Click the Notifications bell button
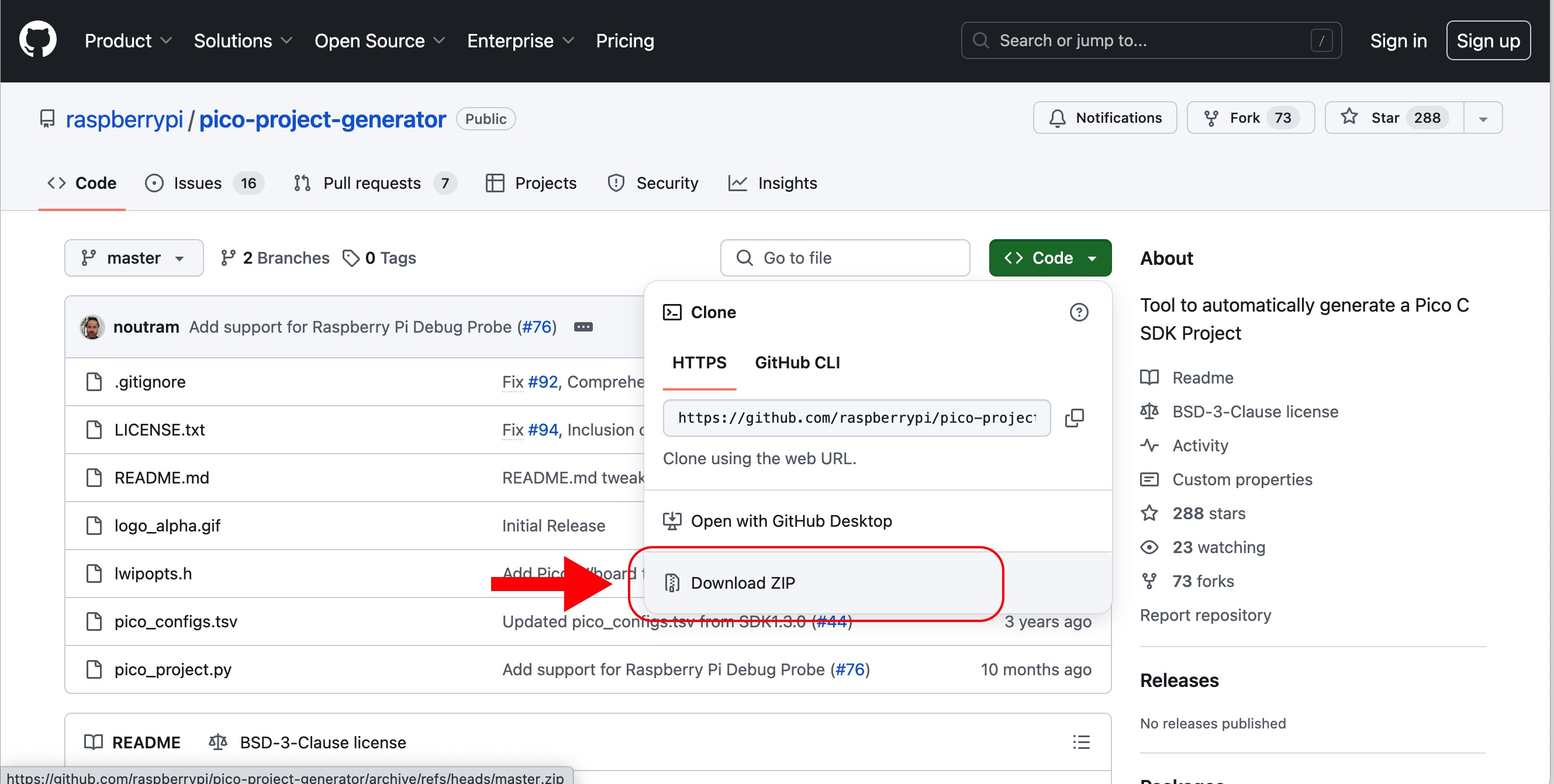The image size is (1554, 784). pyautogui.click(x=1104, y=118)
